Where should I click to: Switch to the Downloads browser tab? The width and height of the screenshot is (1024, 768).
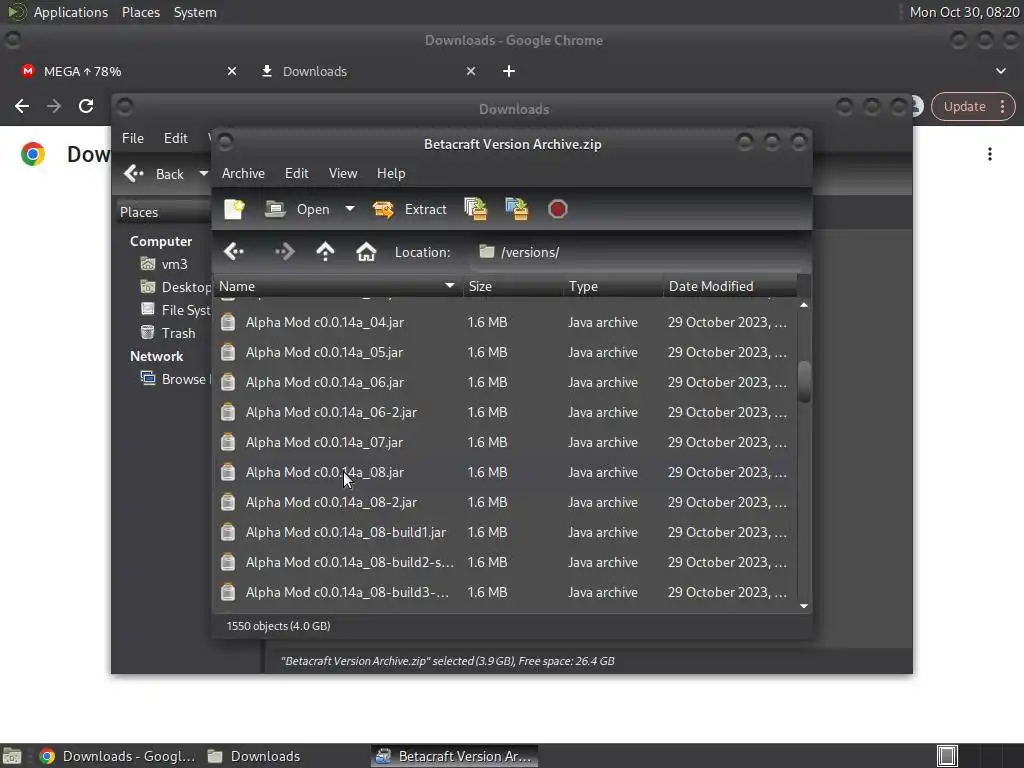click(366, 71)
